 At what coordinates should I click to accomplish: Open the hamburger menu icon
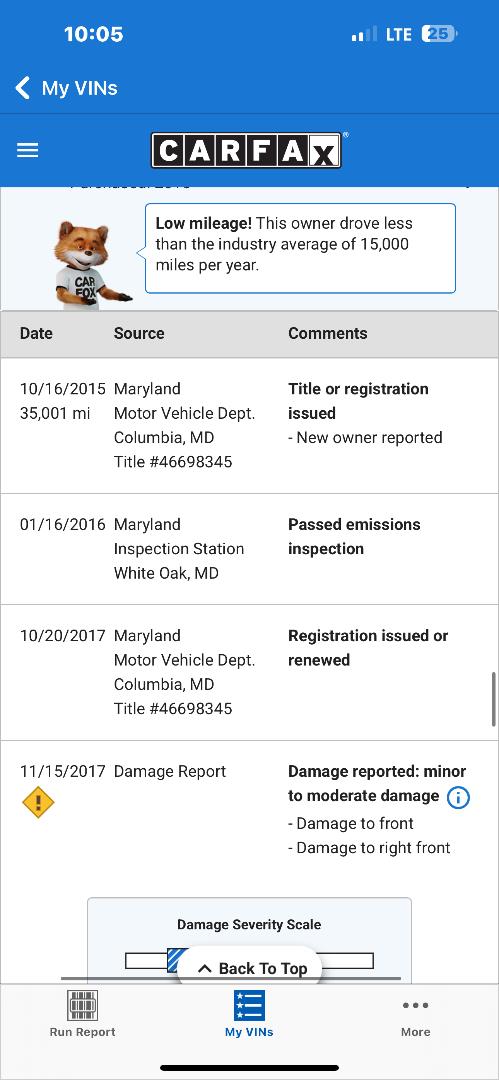[28, 150]
